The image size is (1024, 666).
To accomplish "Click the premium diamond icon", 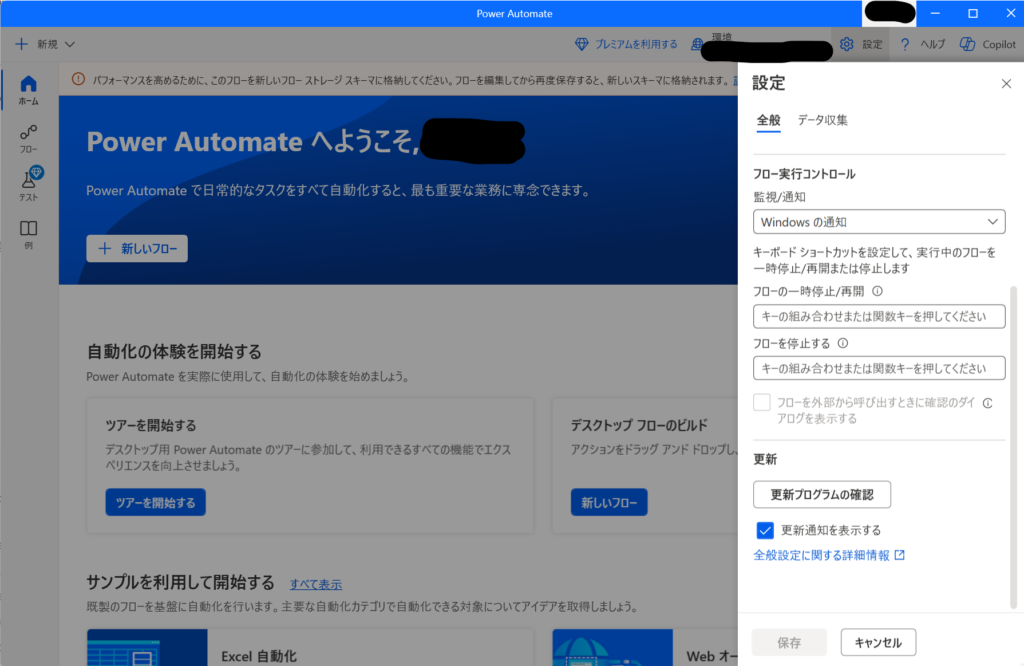I will point(582,44).
